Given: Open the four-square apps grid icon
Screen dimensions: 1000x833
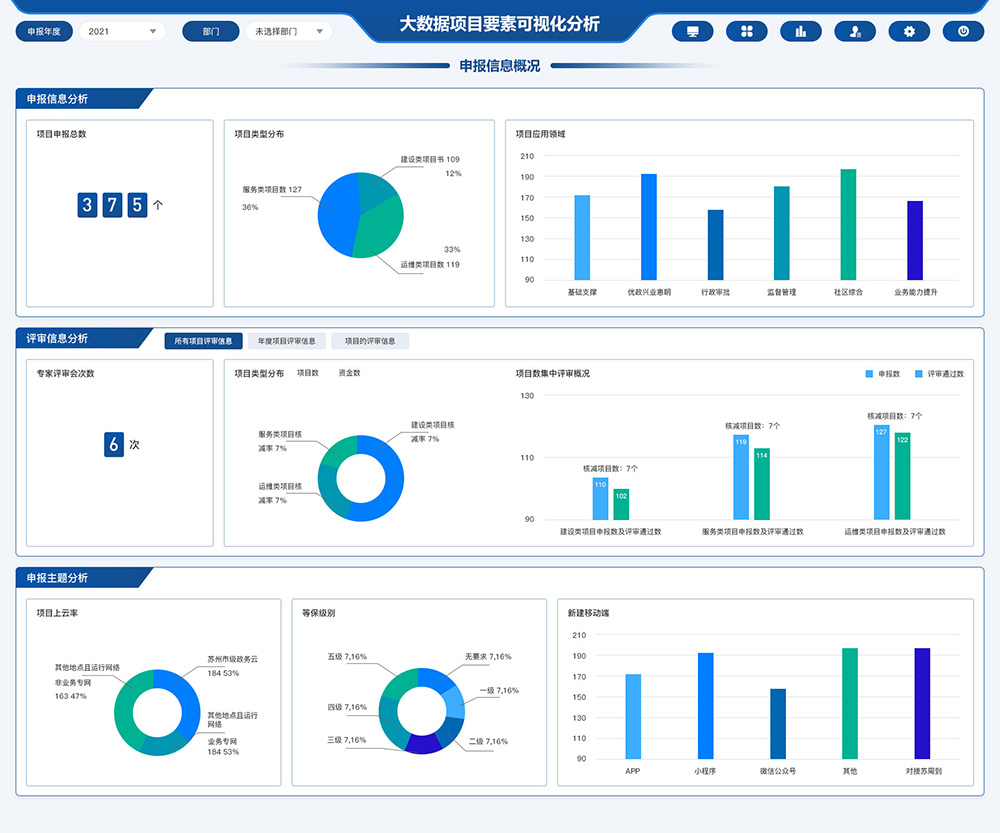Looking at the screenshot, I should 747,31.
